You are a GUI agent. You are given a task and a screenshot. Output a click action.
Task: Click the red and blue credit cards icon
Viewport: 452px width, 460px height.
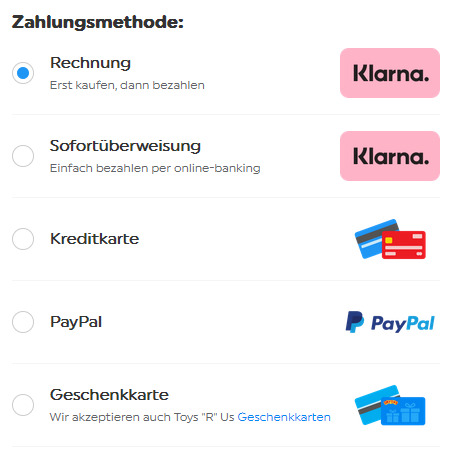(390, 239)
